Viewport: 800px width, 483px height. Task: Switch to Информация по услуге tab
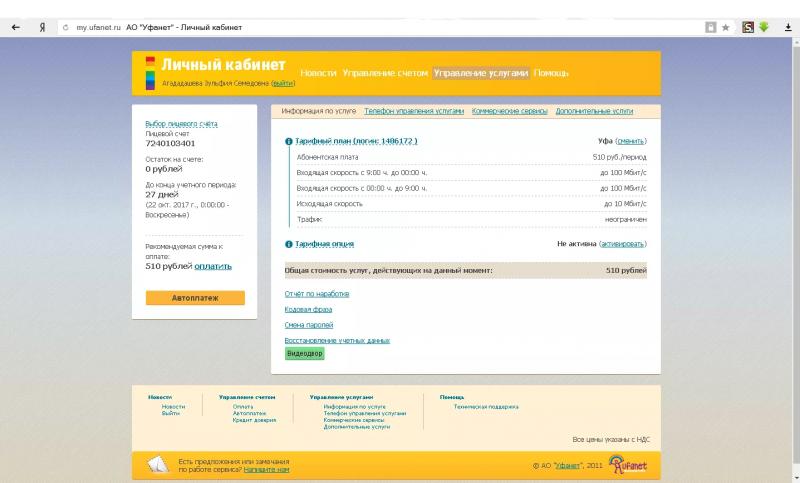click(319, 111)
